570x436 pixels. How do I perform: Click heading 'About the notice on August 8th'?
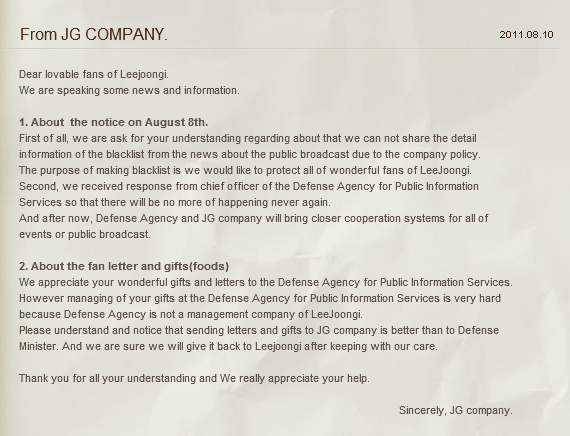pos(113,122)
